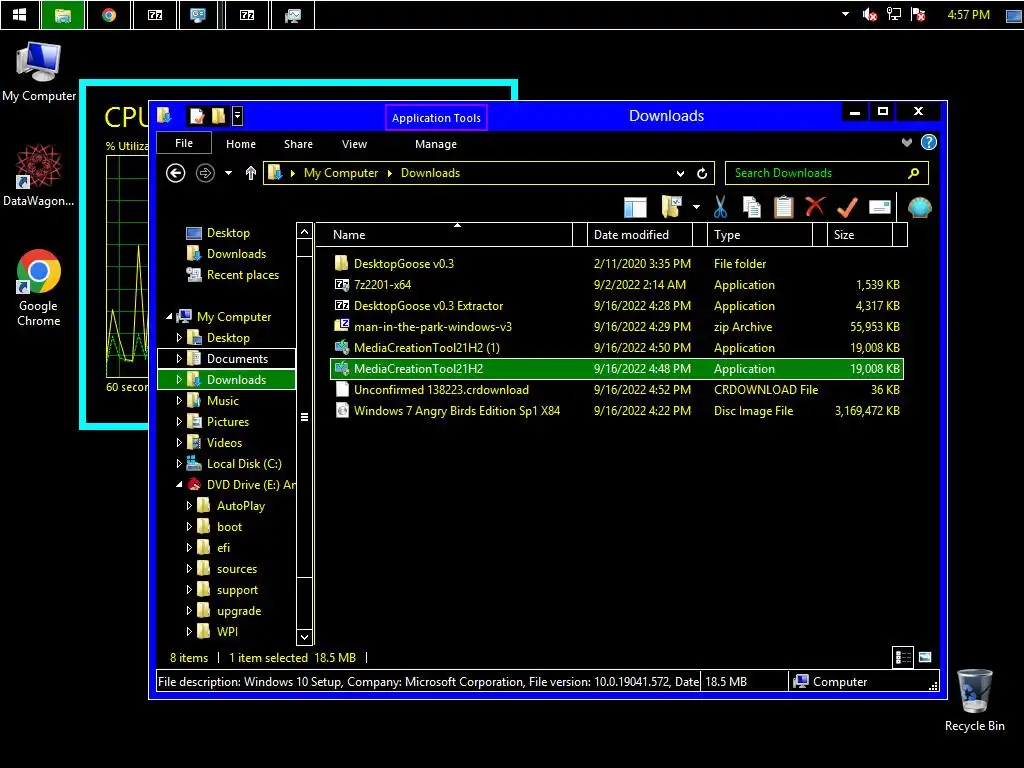This screenshot has height=768, width=1024.
Task: Go back with the Back arrow button
Action: (x=175, y=173)
